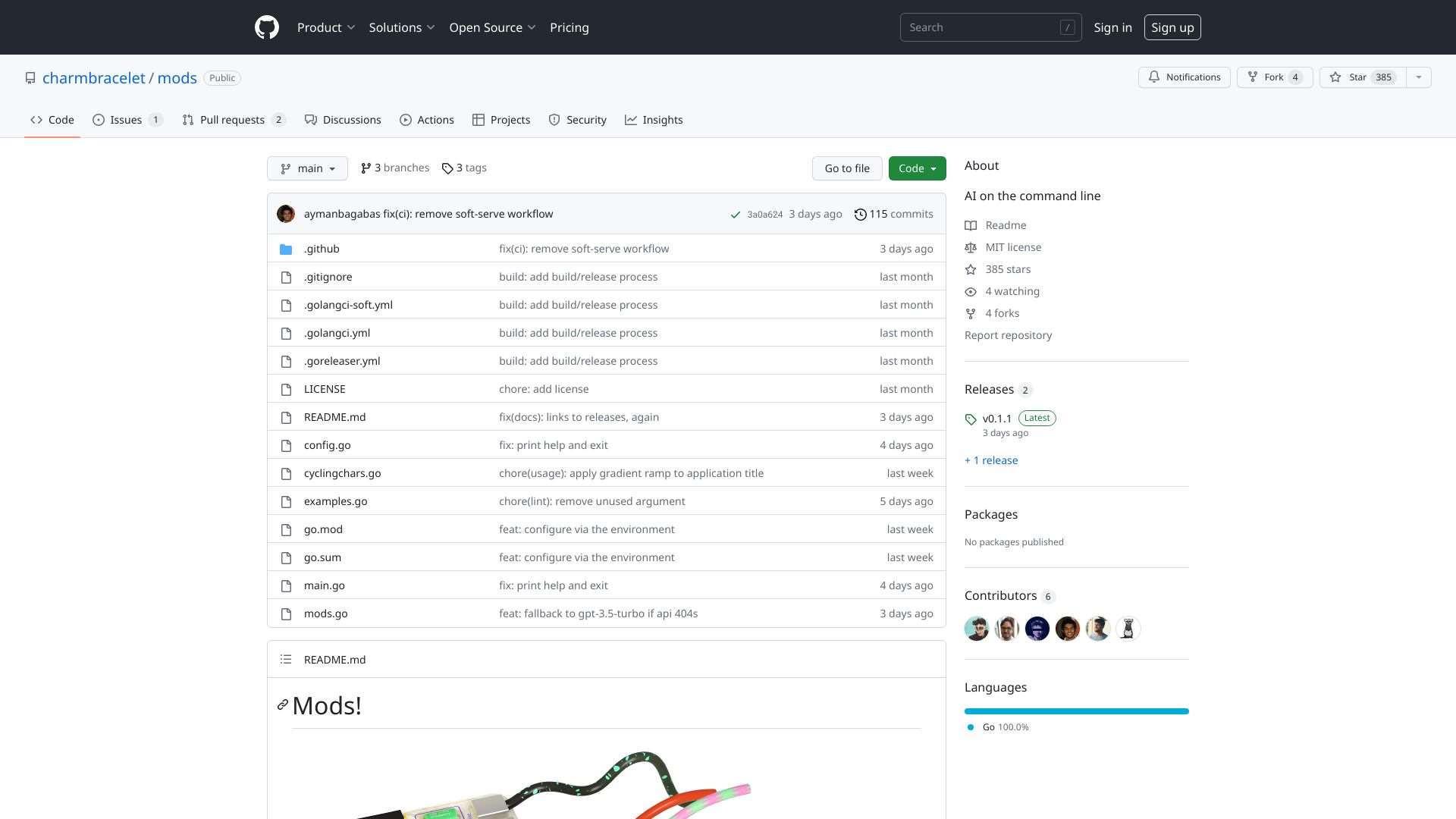The height and width of the screenshot is (819, 1456).
Task: Click the .github folder icon
Action: pos(286,249)
